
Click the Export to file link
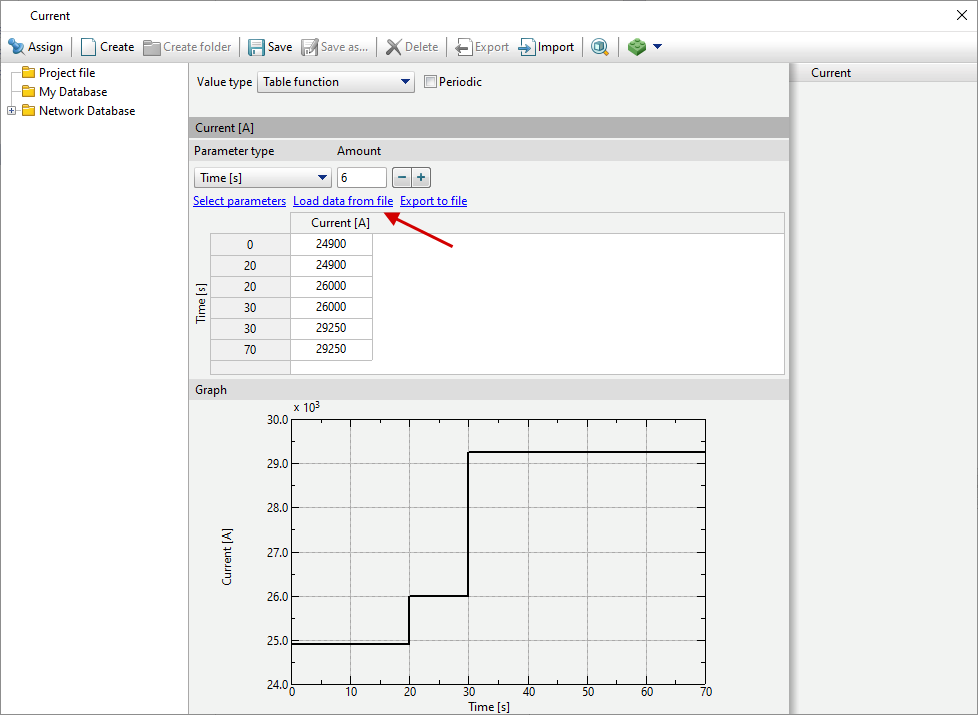pos(433,201)
